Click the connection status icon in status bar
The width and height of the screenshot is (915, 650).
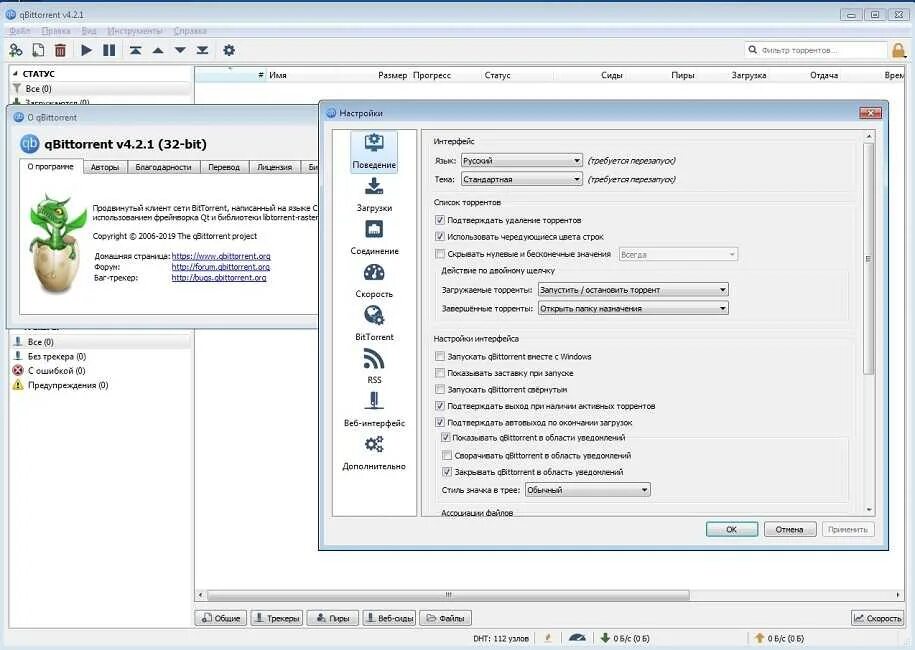548,638
